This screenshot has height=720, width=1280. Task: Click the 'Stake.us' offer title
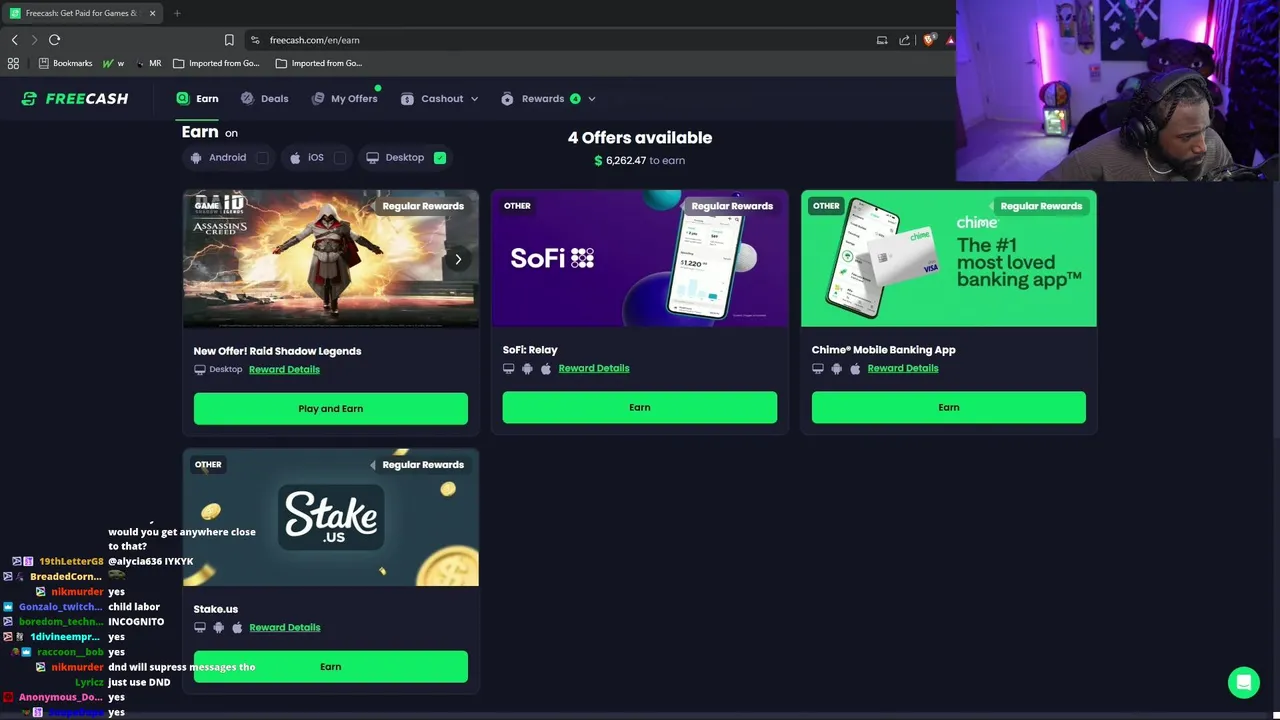coord(216,609)
